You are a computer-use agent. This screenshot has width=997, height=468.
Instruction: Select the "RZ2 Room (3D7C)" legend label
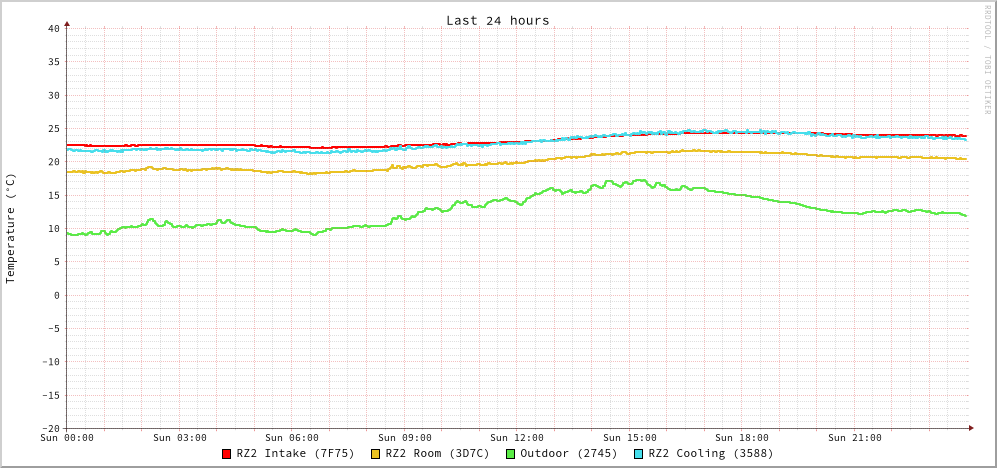(x=437, y=454)
